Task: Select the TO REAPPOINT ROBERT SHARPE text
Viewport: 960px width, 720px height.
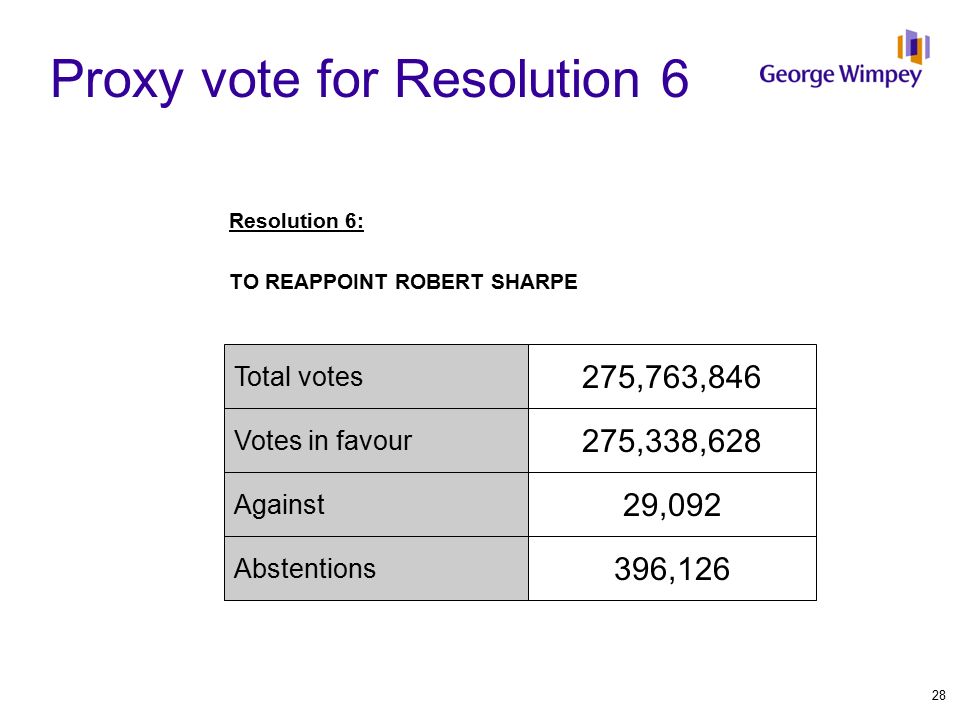Action: point(403,282)
